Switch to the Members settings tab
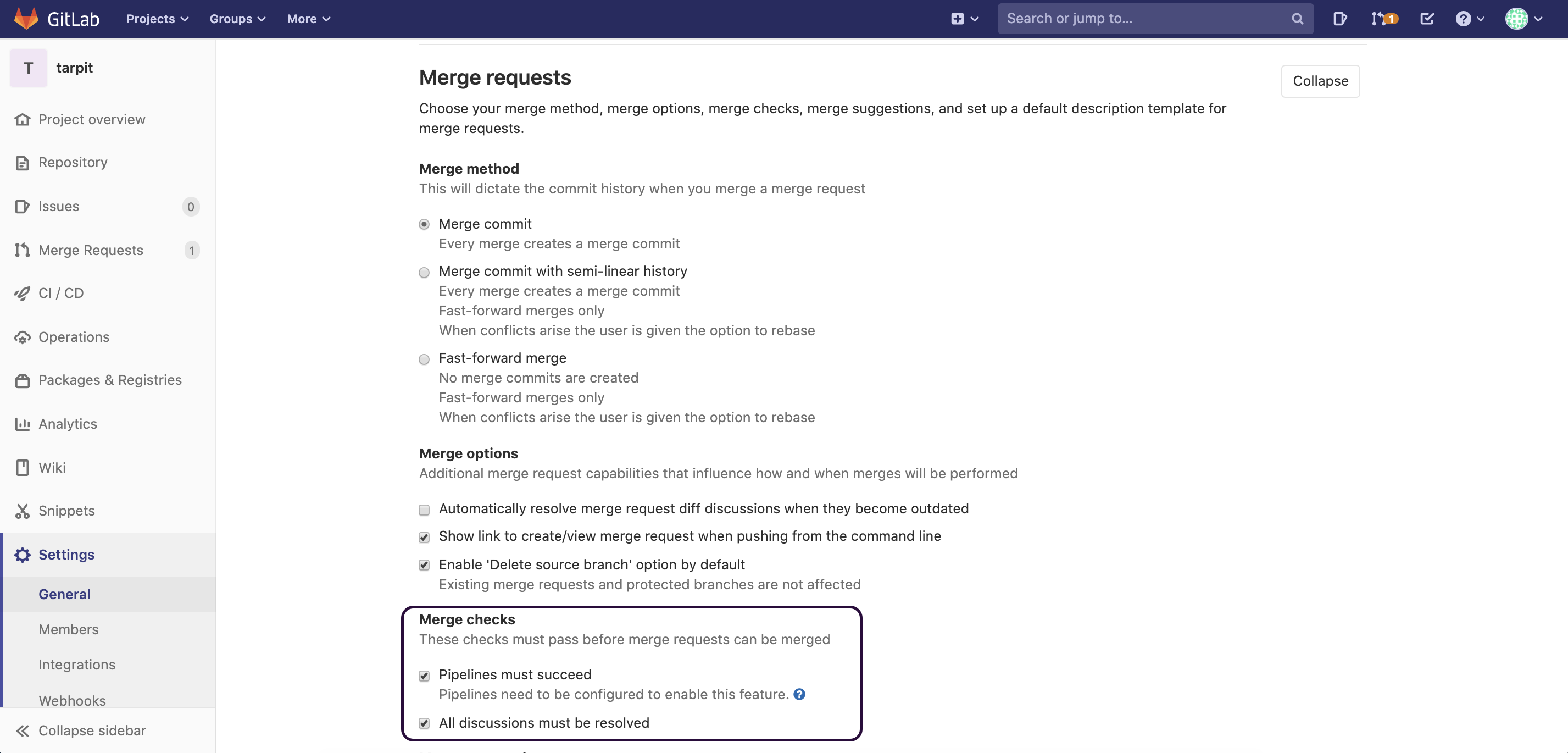The image size is (1568, 753). point(68,629)
